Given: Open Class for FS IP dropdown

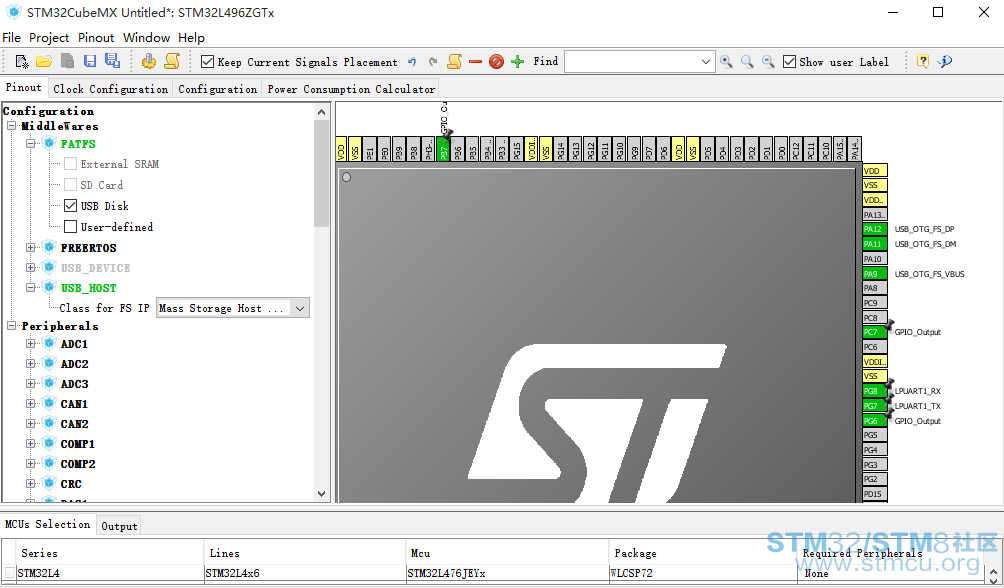Looking at the screenshot, I should coord(300,308).
